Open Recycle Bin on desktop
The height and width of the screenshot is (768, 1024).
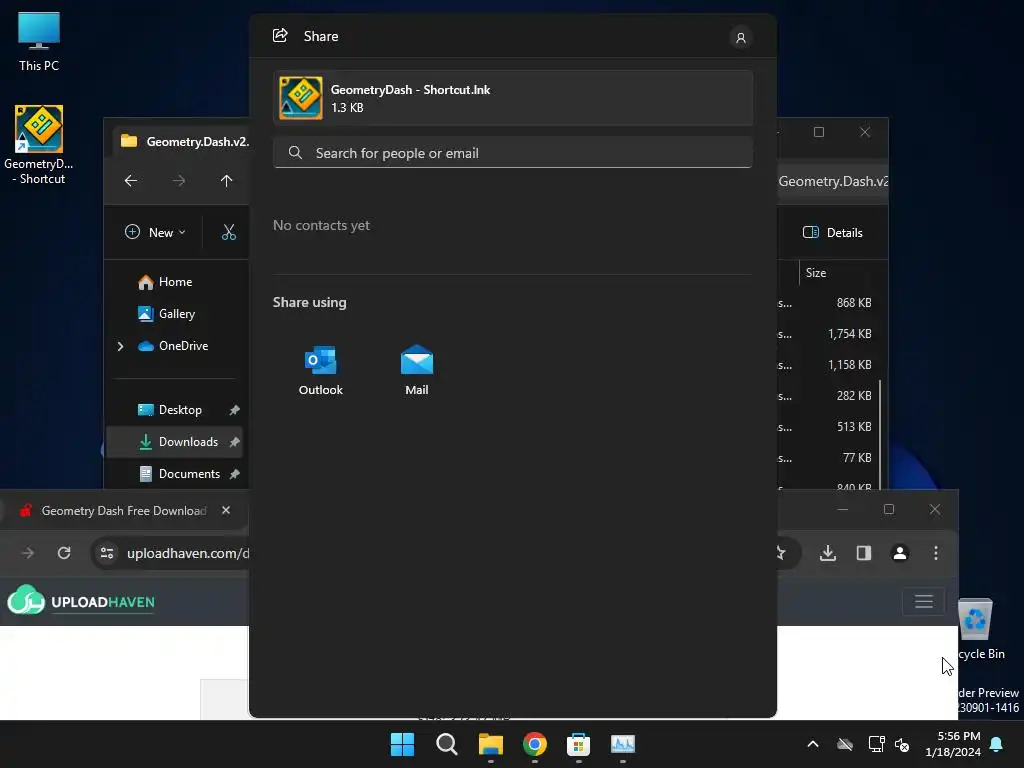click(x=980, y=630)
